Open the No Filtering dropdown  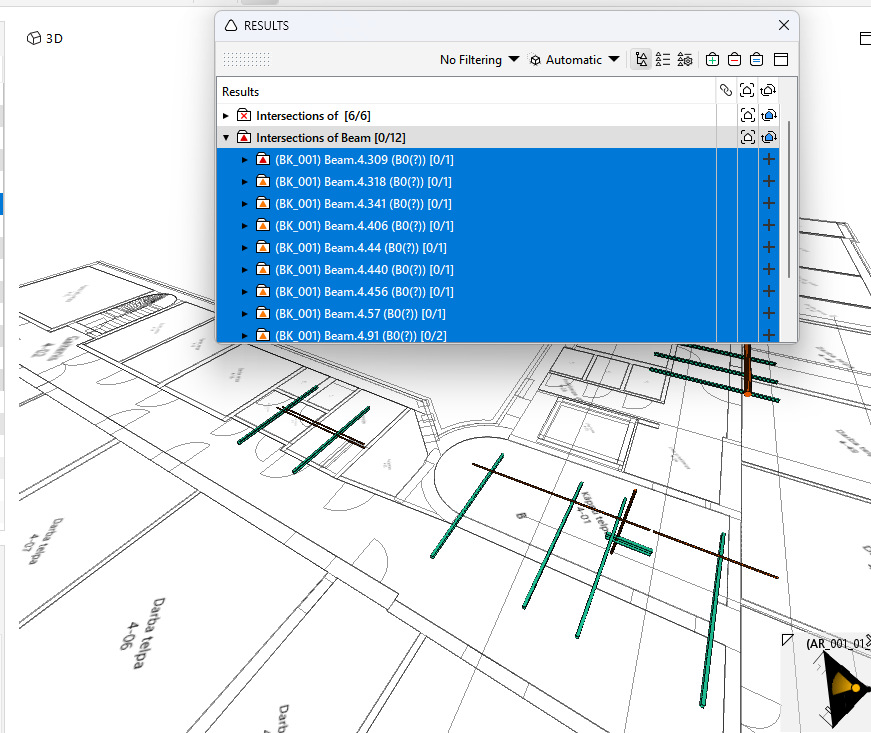point(479,59)
